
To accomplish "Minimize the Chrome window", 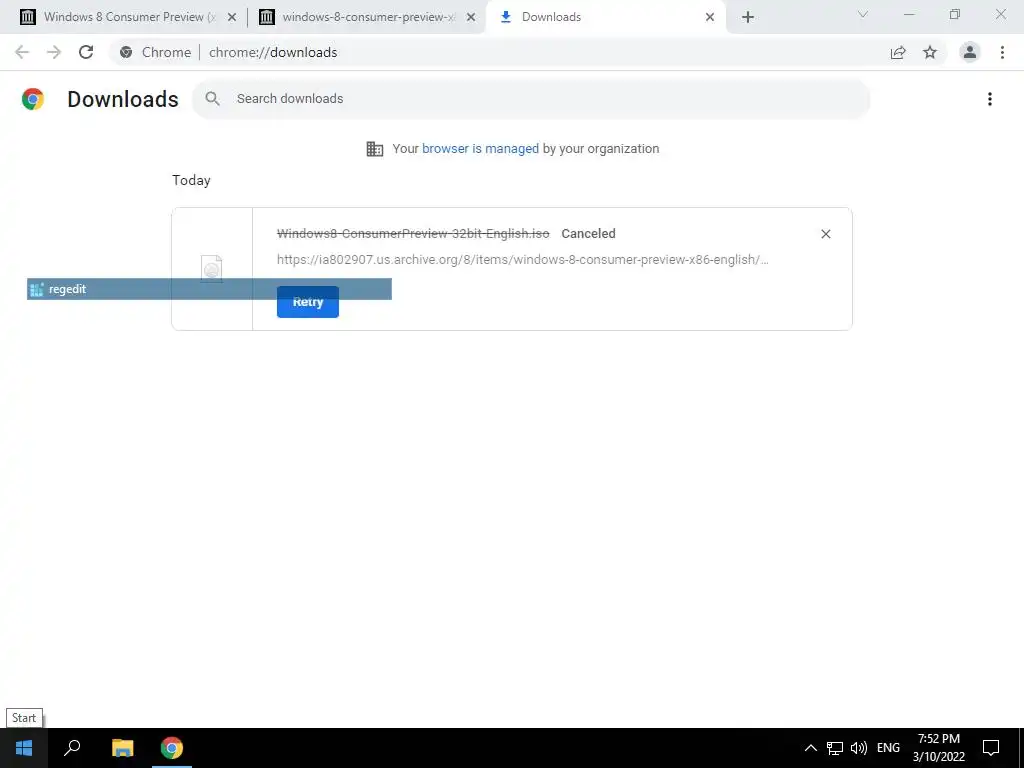I will click(909, 14).
